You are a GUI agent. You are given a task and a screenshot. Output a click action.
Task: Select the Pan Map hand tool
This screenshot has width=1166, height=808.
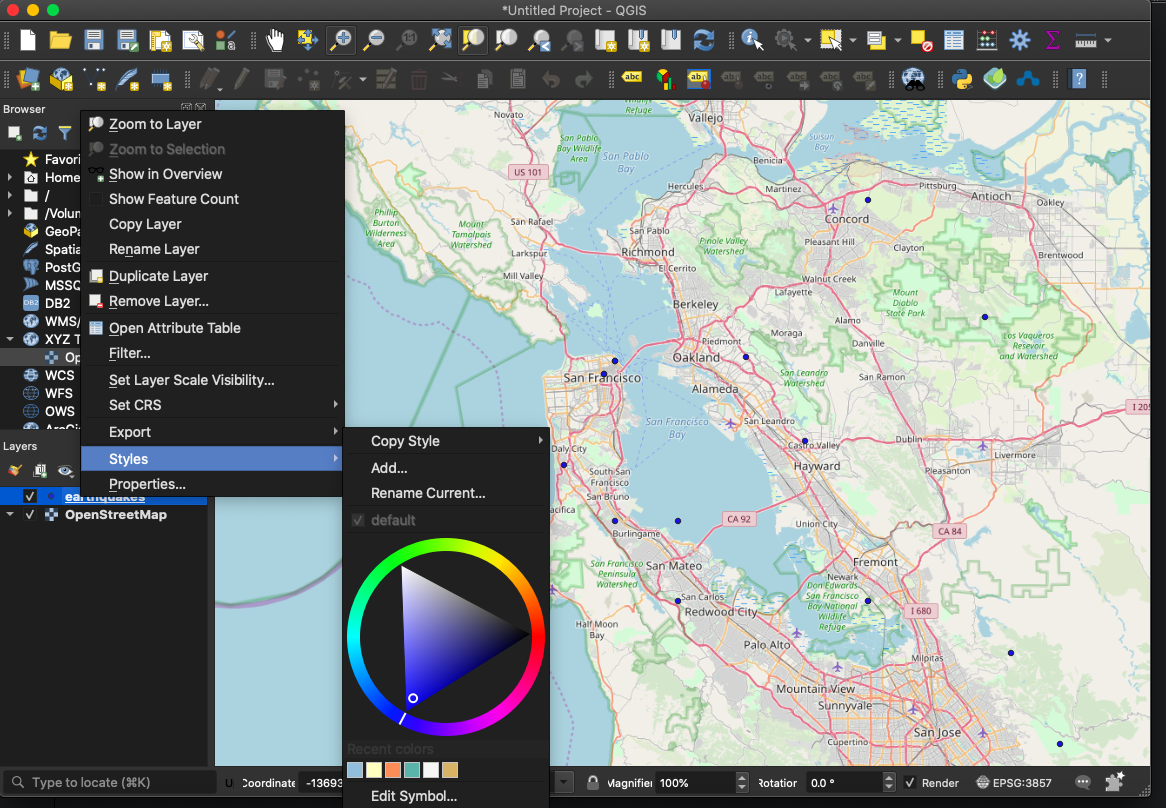click(275, 40)
